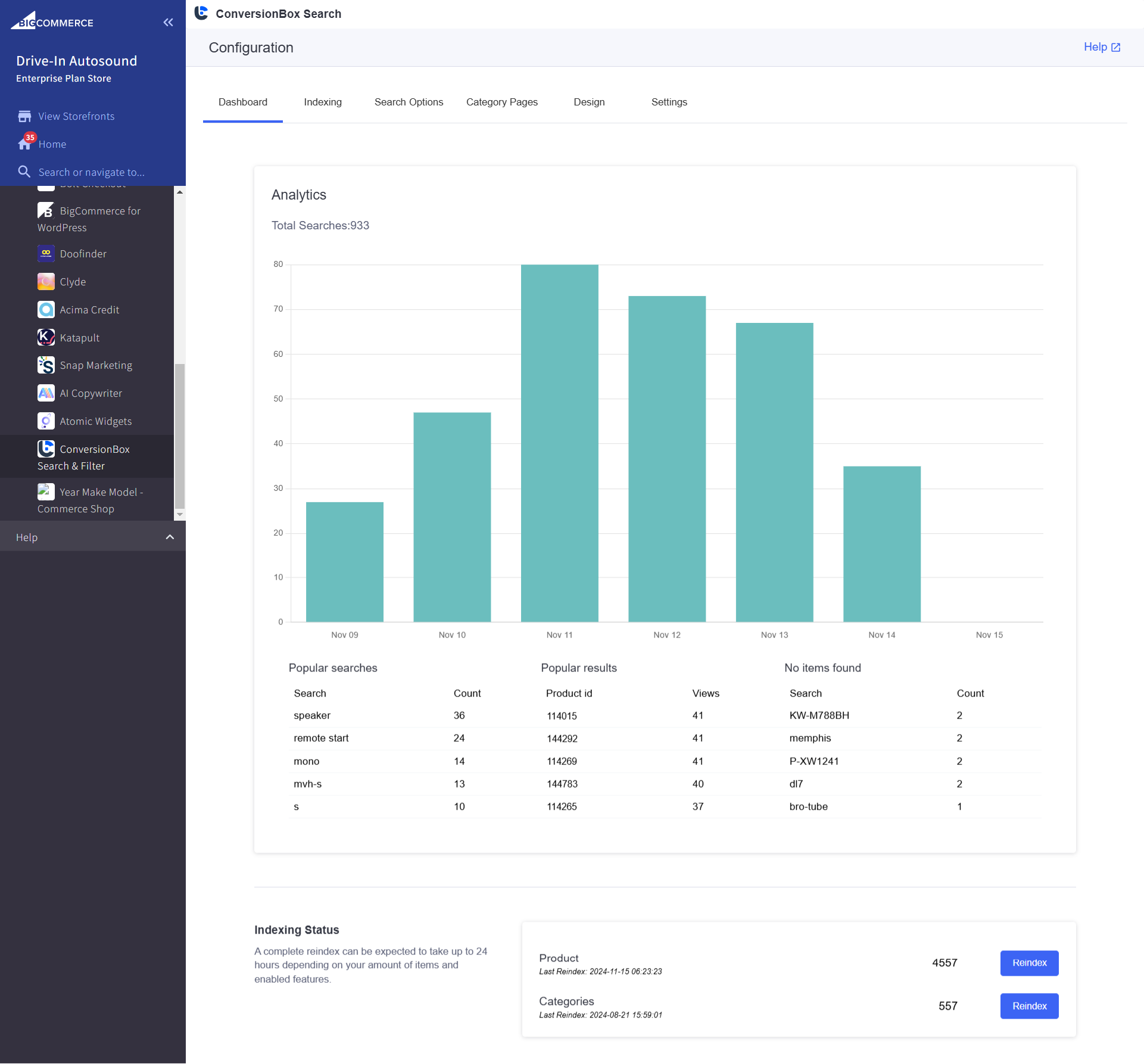Open the AI Copywriter icon
The width and height of the screenshot is (1144, 1064).
tap(46, 393)
